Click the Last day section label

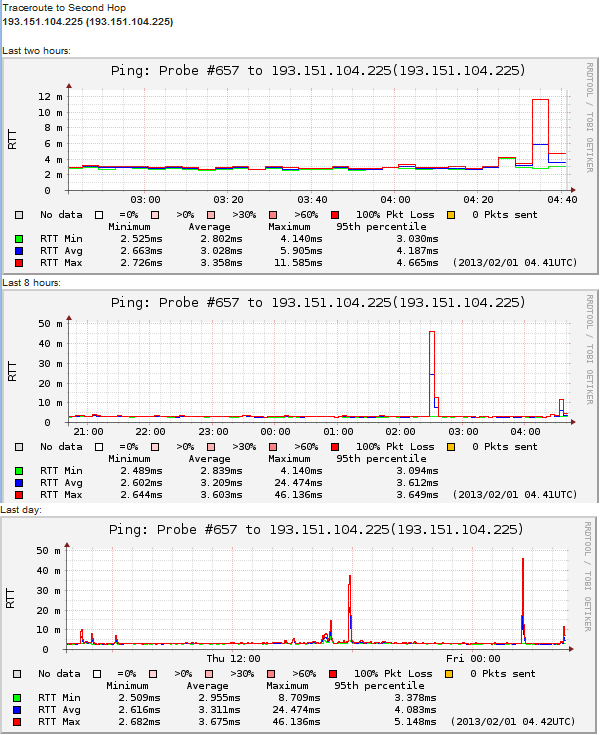click(x=22, y=510)
